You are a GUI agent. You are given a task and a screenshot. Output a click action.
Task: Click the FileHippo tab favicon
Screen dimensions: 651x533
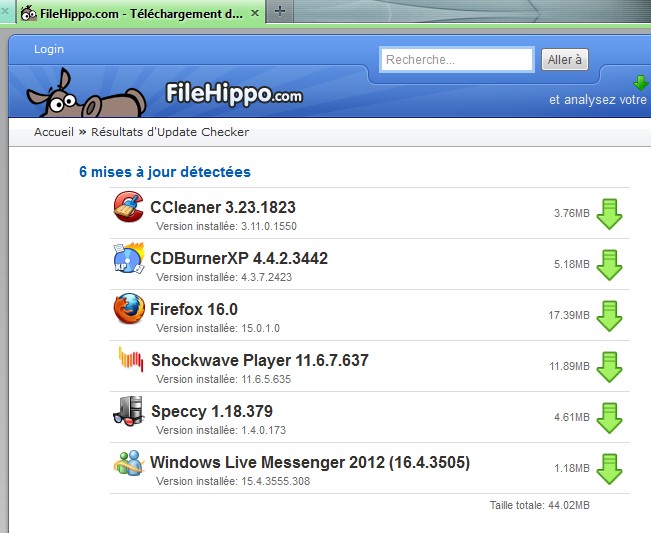tap(29, 13)
